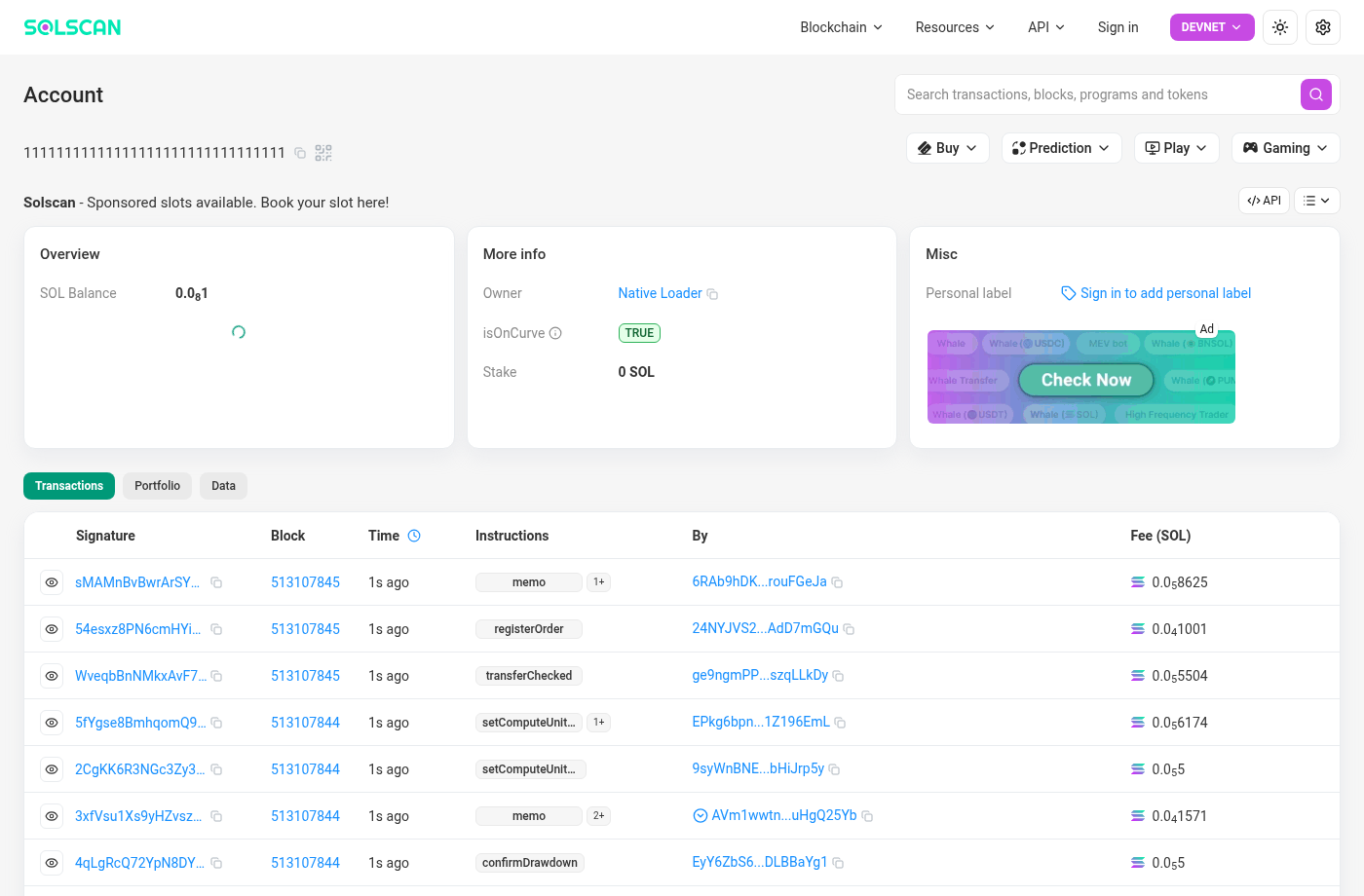Open the API menu in navbar

[1046, 27]
